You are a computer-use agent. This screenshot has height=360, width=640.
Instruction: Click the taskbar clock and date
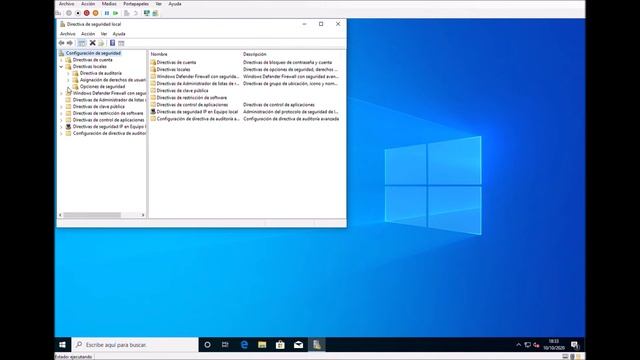pos(553,345)
